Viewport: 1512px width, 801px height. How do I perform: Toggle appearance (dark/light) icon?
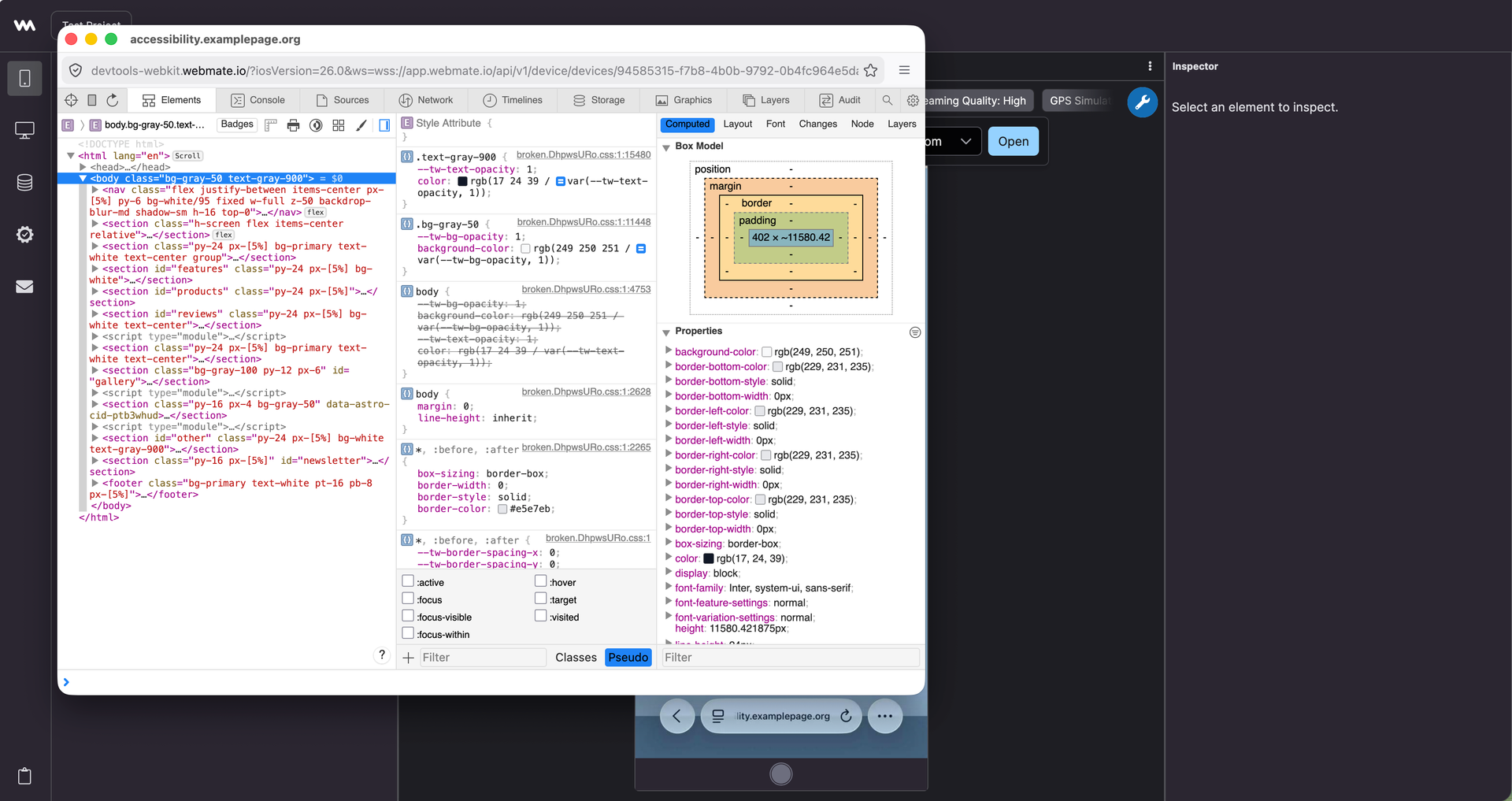point(316,124)
